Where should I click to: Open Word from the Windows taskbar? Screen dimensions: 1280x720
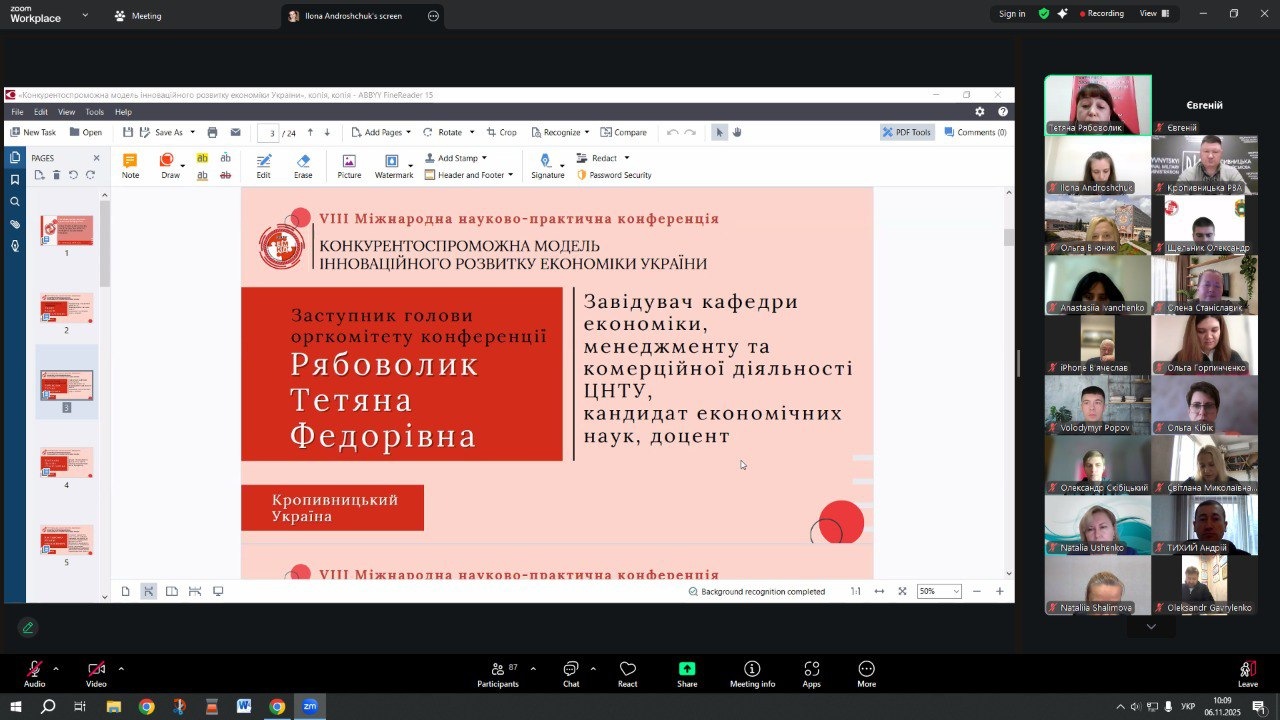tap(244, 707)
